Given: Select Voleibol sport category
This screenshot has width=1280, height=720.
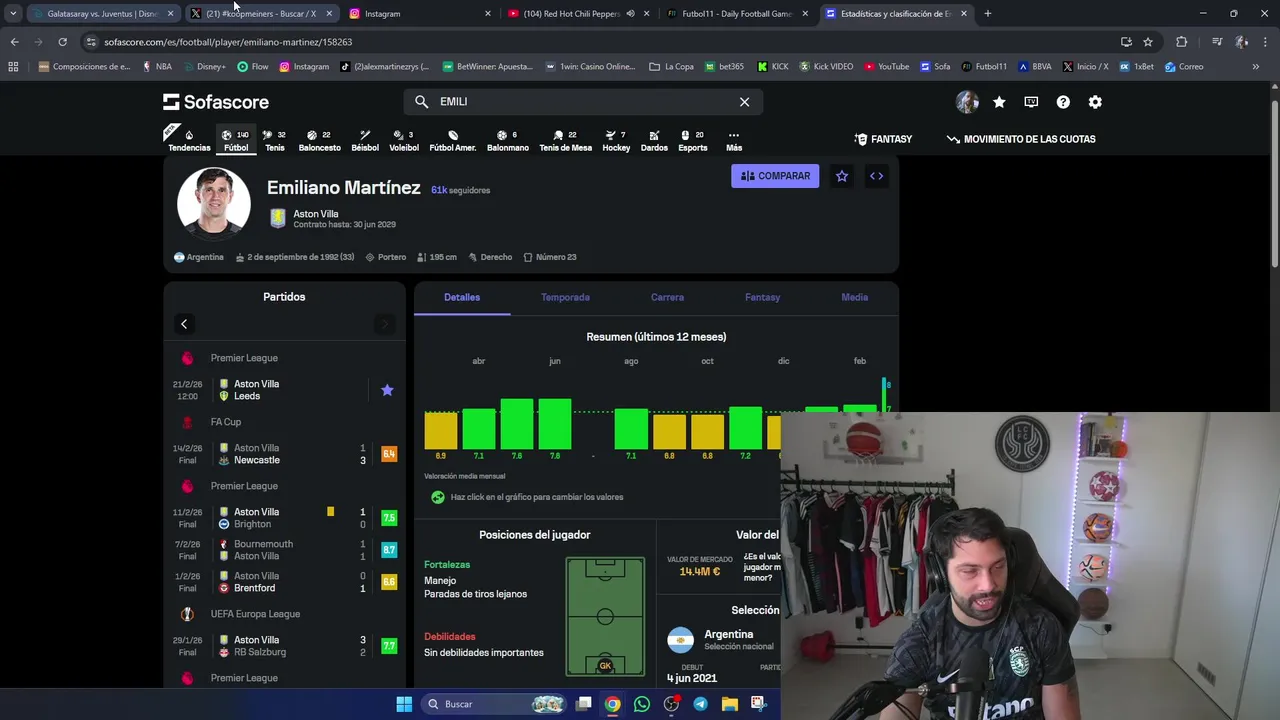Looking at the screenshot, I should [404, 140].
